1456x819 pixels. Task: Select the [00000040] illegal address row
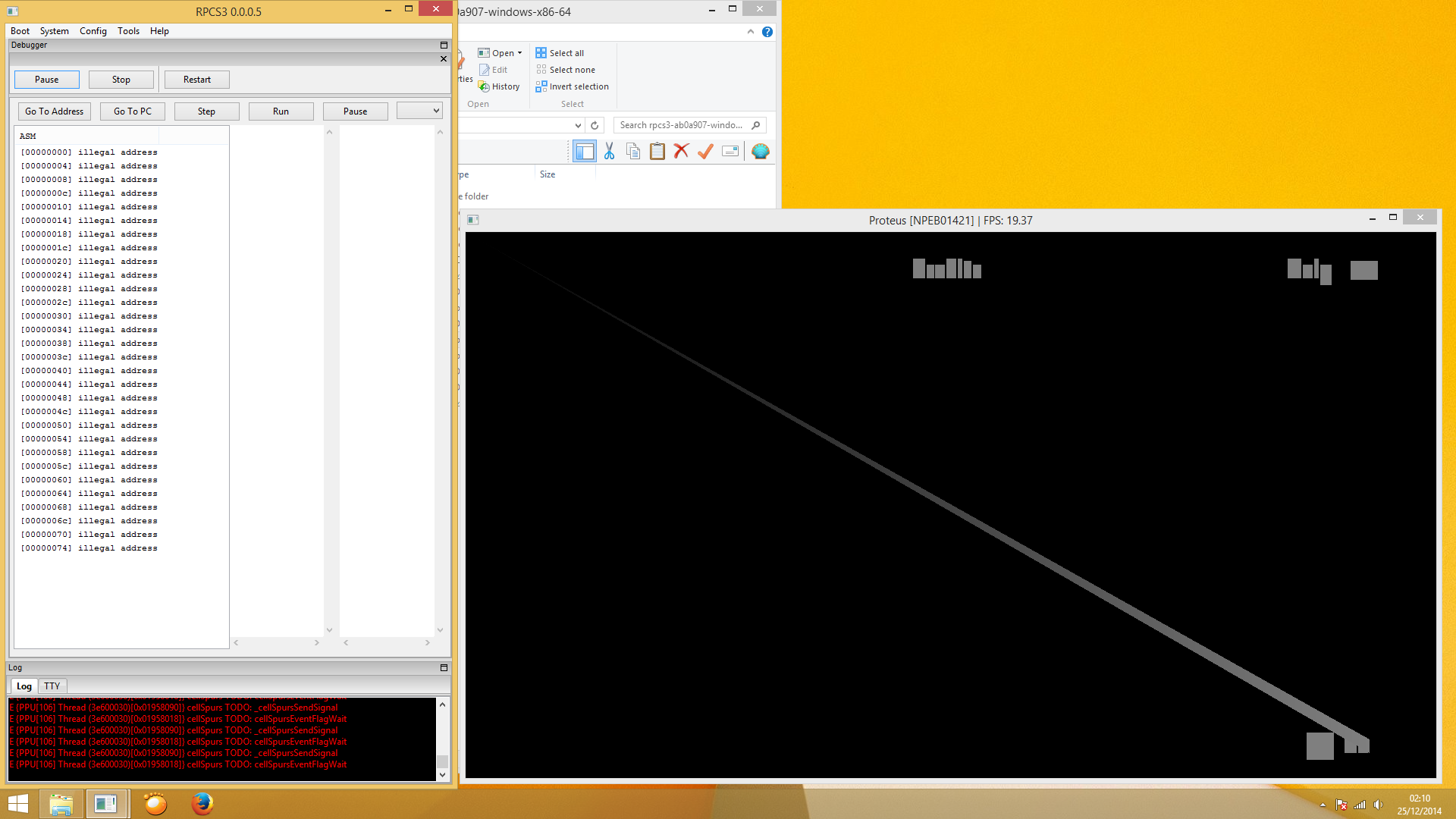click(89, 371)
